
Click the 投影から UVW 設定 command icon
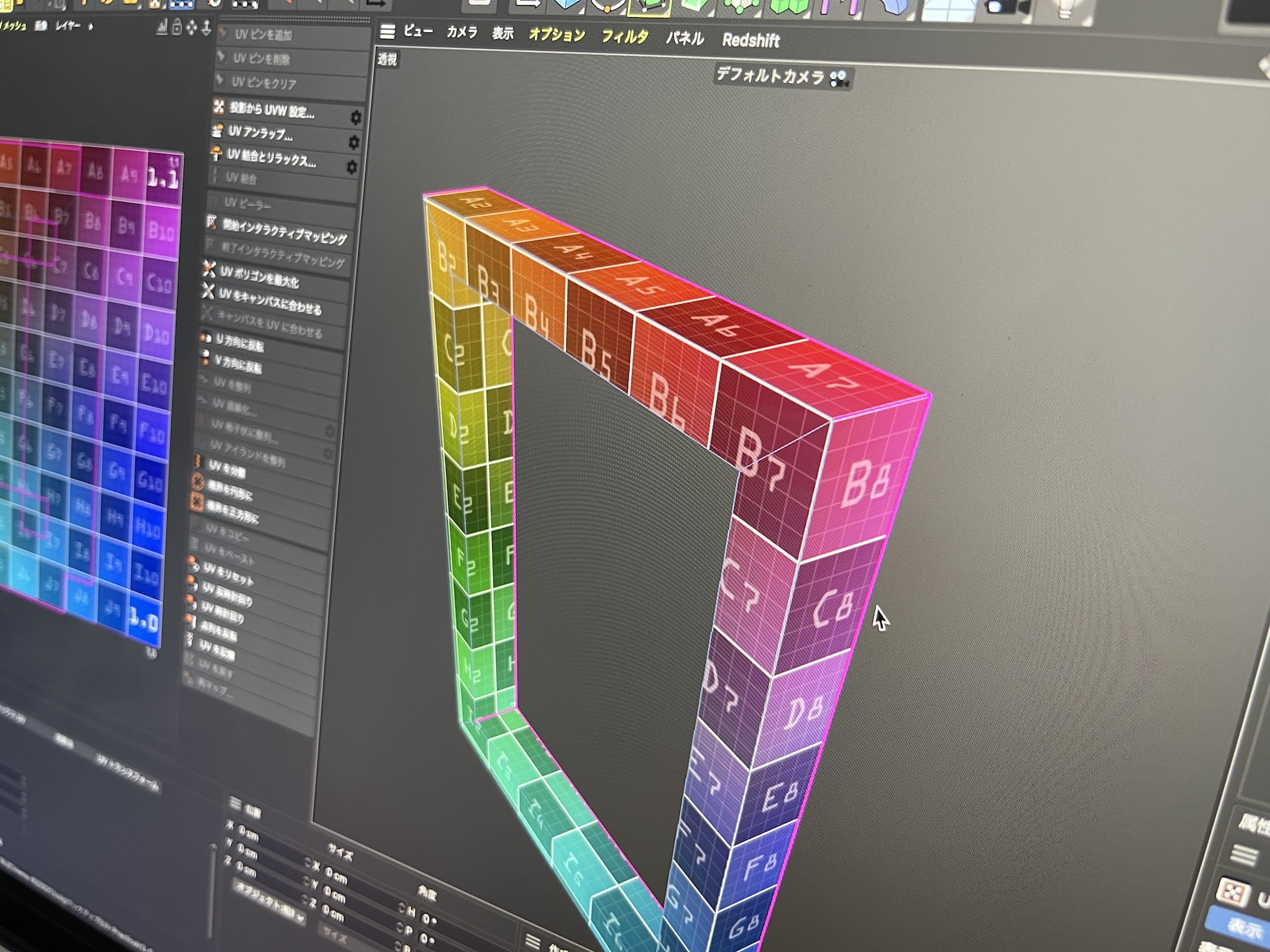tap(218, 107)
